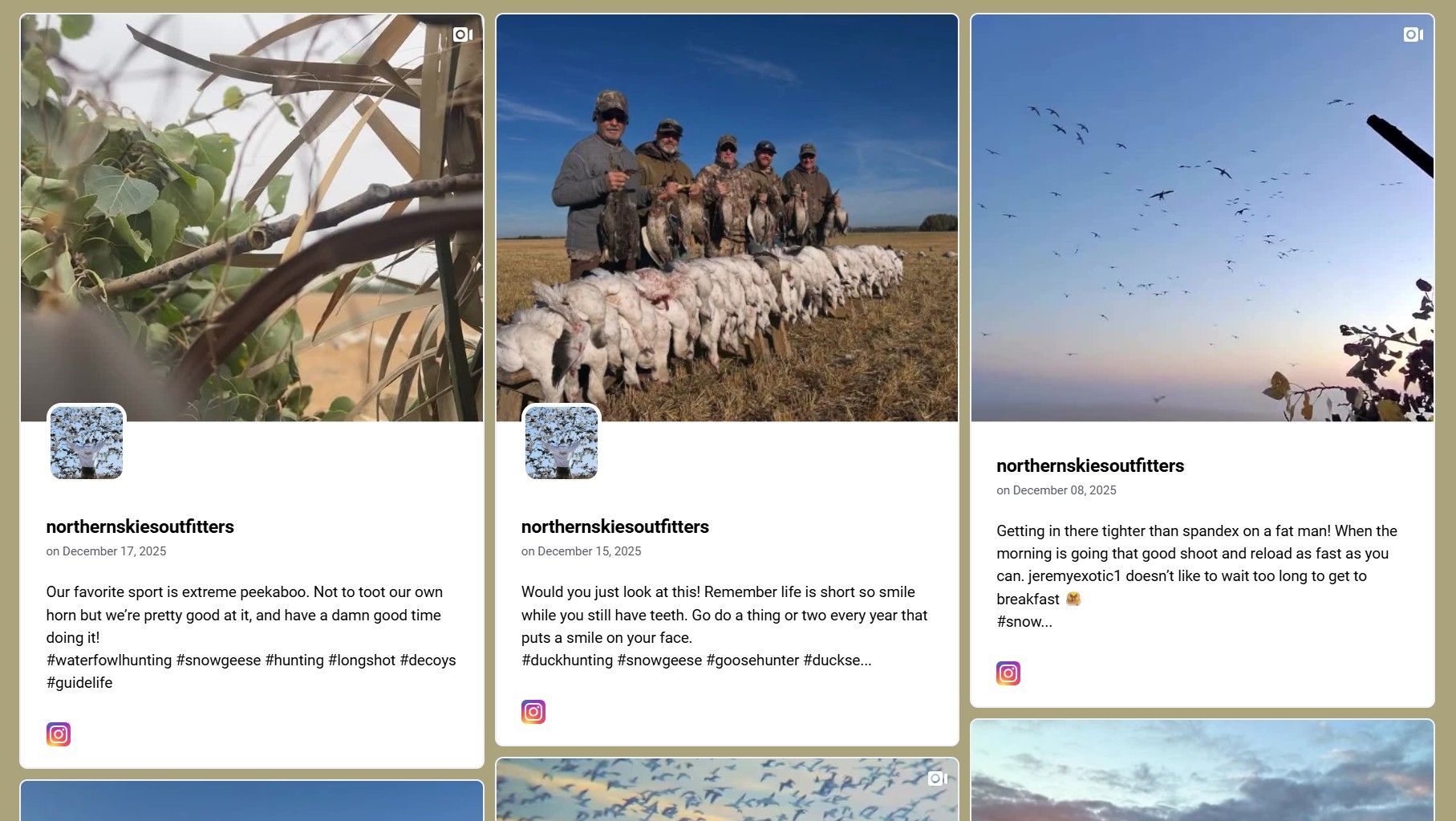Click the #waterfowlhunting hashtag
This screenshot has height=821, width=1456.
pos(109,660)
